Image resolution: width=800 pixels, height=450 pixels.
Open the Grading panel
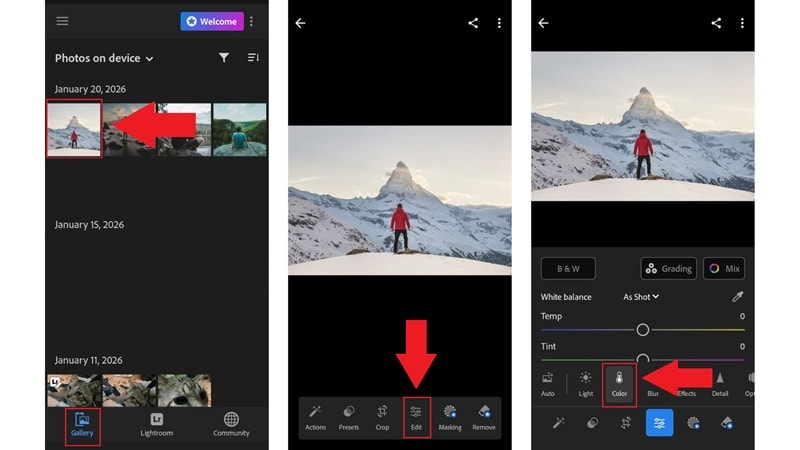pos(668,268)
